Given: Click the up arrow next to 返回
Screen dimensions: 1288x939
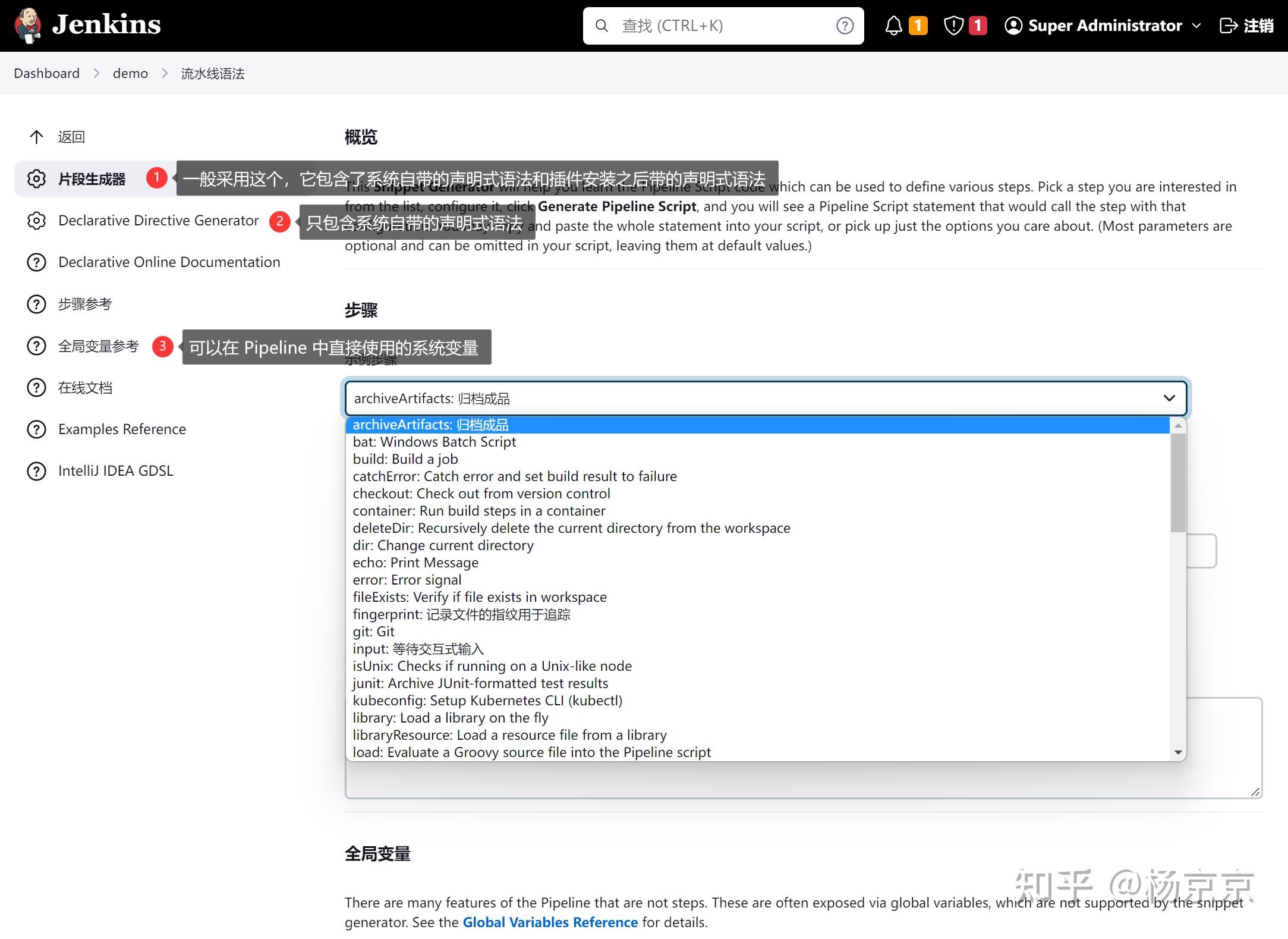Looking at the screenshot, I should [36, 137].
